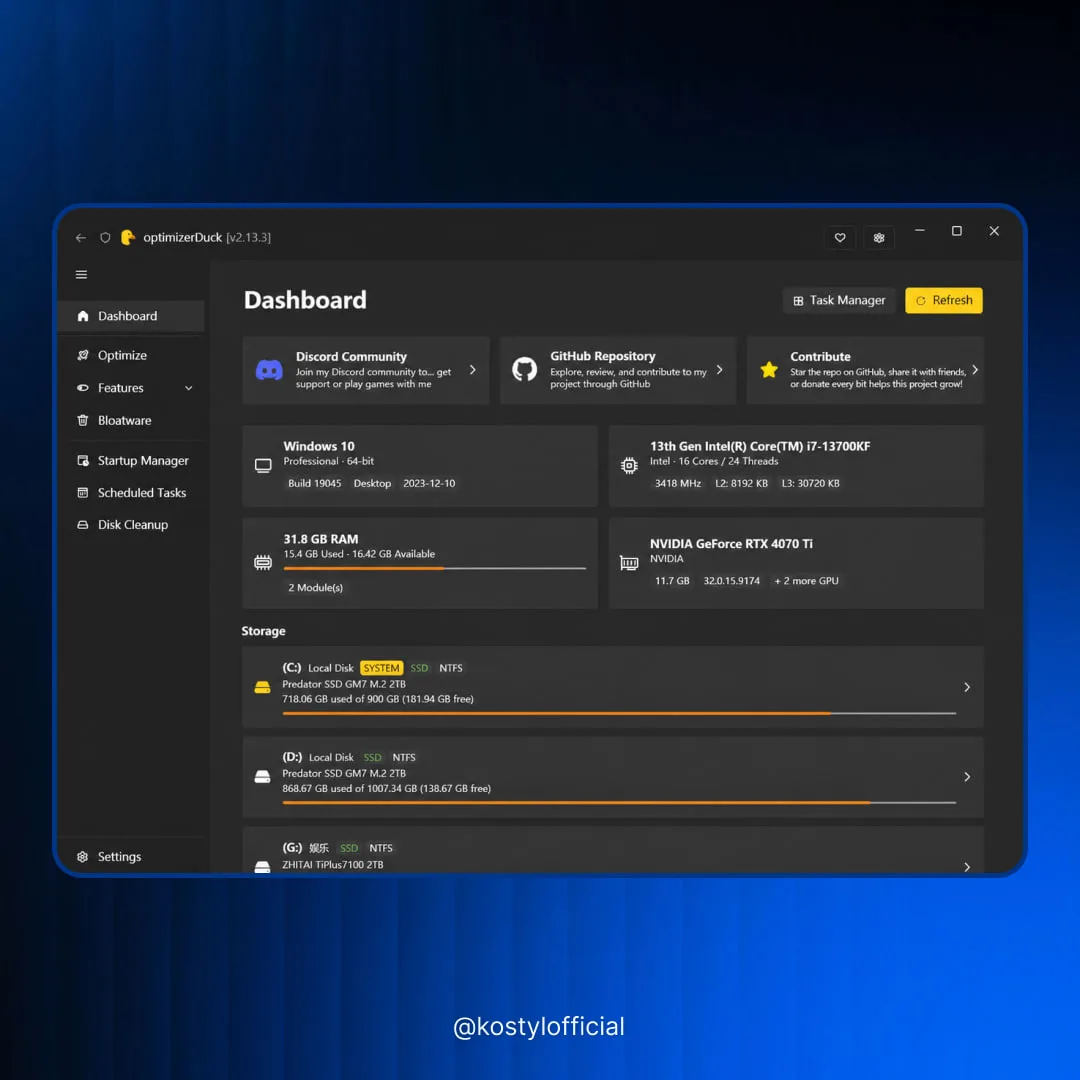Open Discord Community card chevron
This screenshot has height=1080, width=1080.
click(472, 370)
